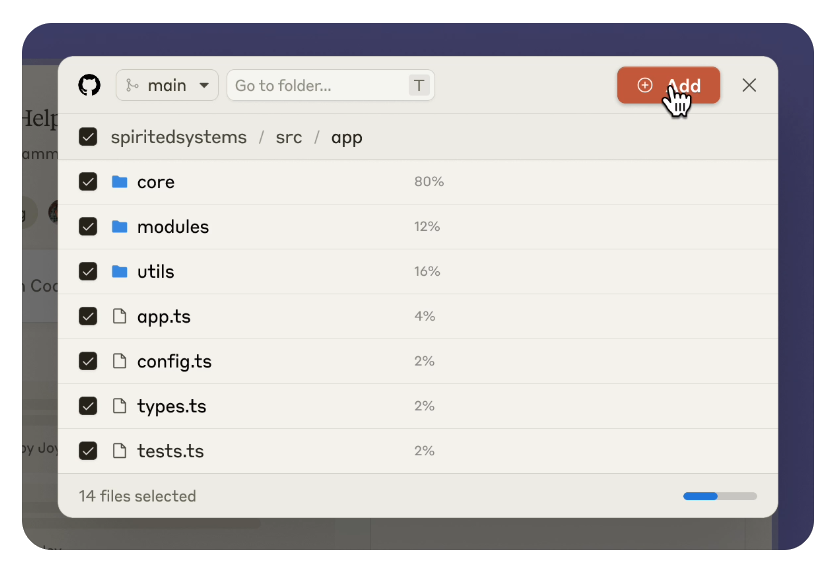831x579 pixels.
Task: Navigate to spiritedsystems in the breadcrumb
Action: click(178, 137)
